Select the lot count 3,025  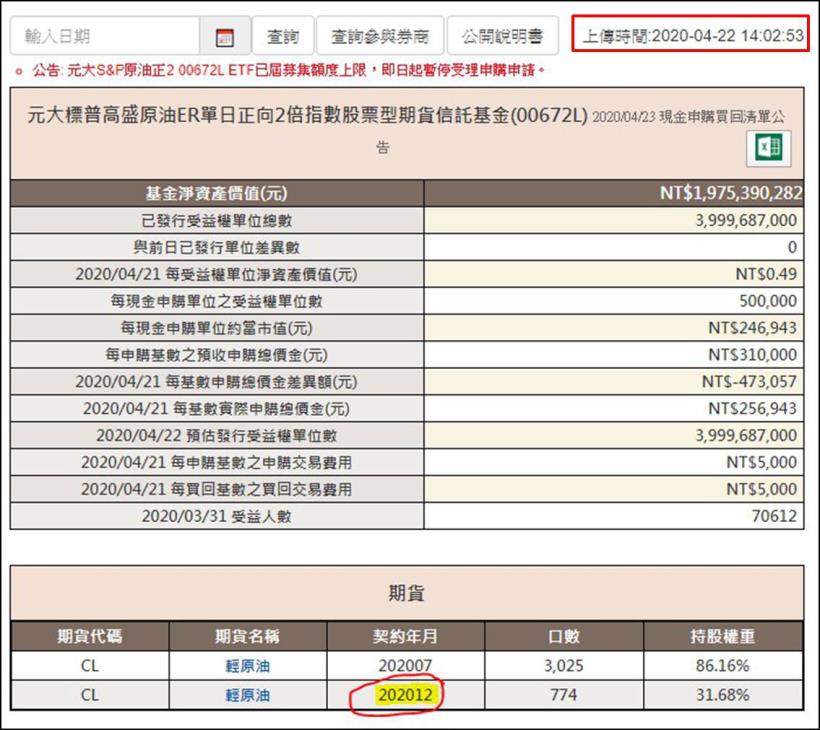point(563,666)
